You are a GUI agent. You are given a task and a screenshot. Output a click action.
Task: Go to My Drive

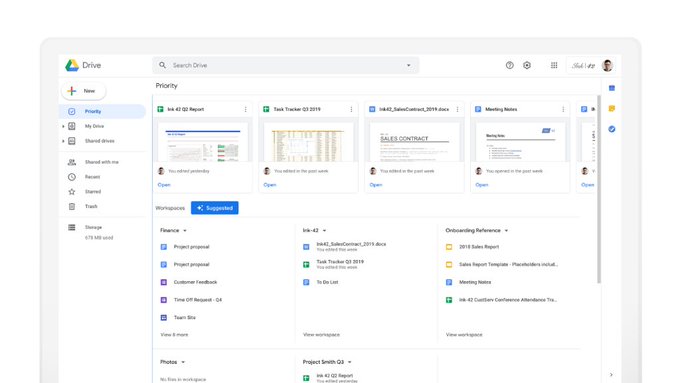point(94,126)
